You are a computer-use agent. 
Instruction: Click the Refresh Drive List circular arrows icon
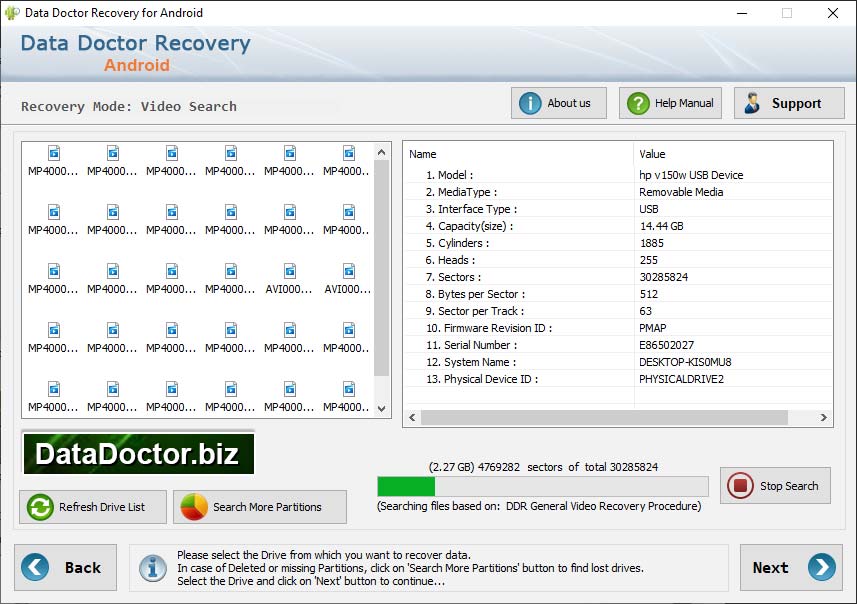click(38, 507)
